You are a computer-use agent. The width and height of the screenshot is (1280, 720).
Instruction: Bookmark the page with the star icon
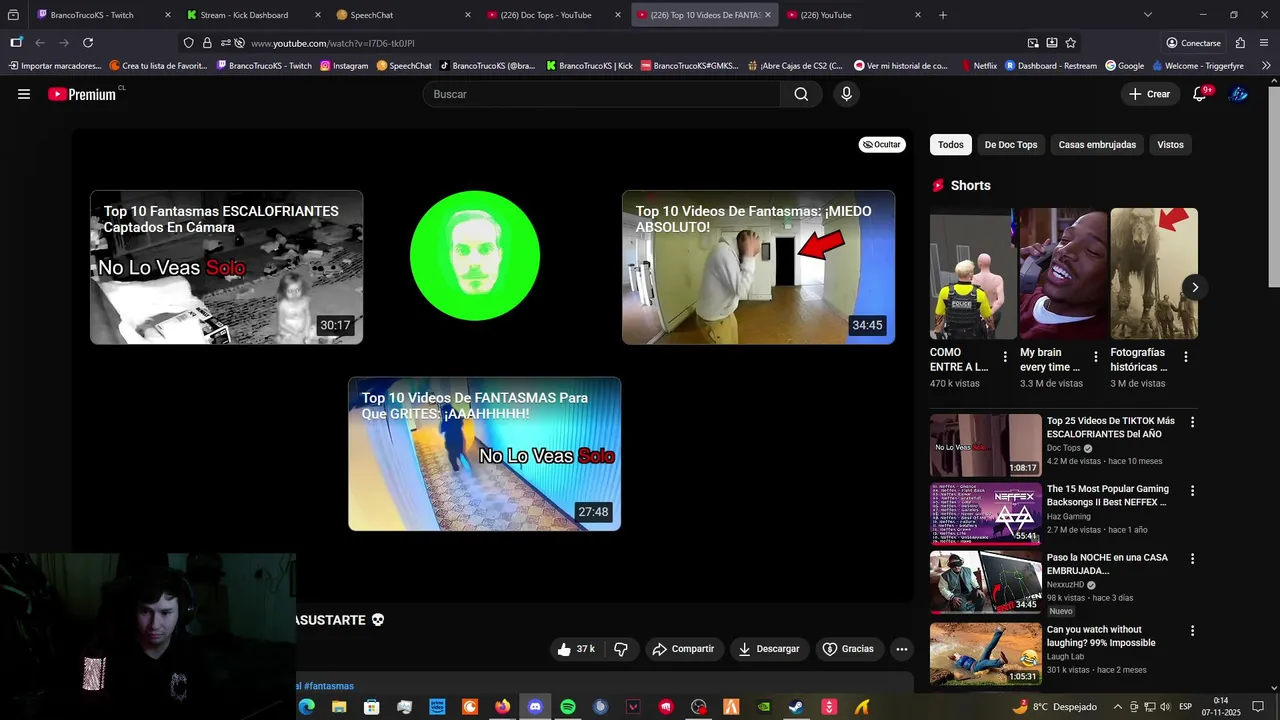click(1071, 43)
